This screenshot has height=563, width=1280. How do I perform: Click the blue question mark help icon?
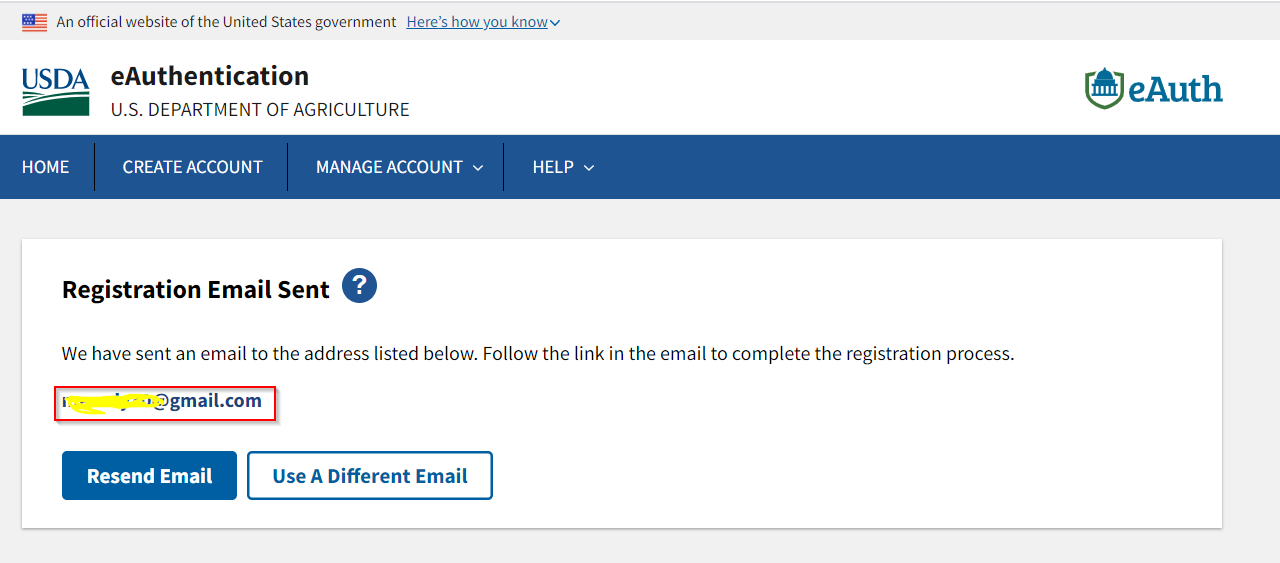(359, 286)
